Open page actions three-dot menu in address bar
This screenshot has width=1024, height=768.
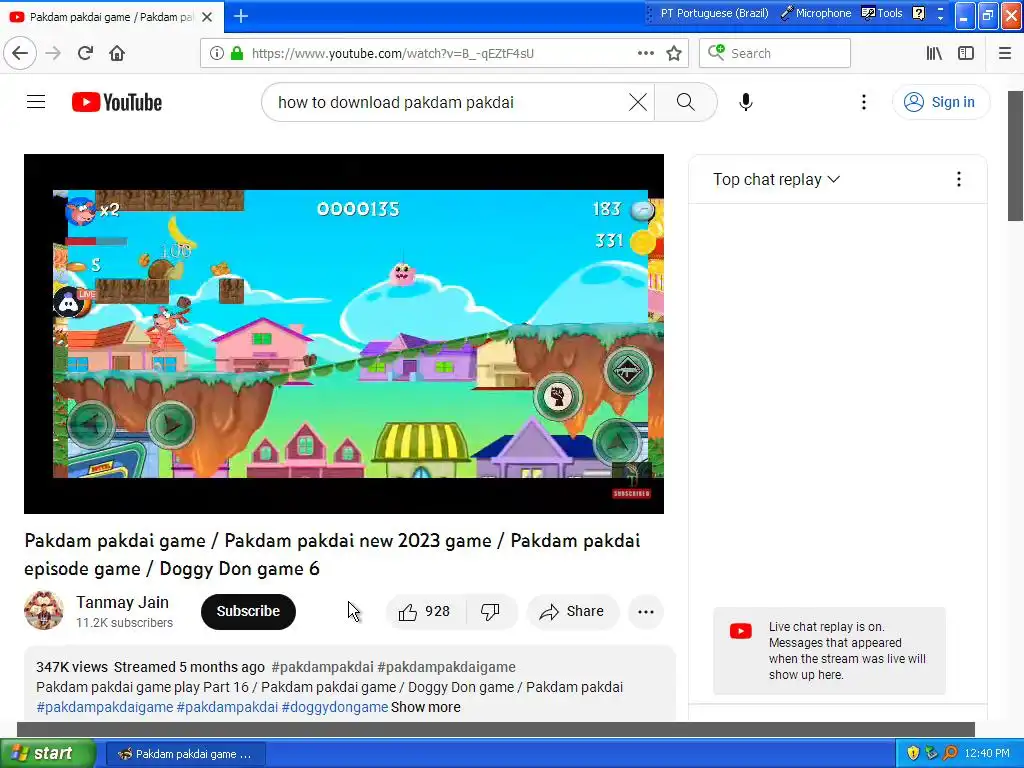tap(645, 54)
